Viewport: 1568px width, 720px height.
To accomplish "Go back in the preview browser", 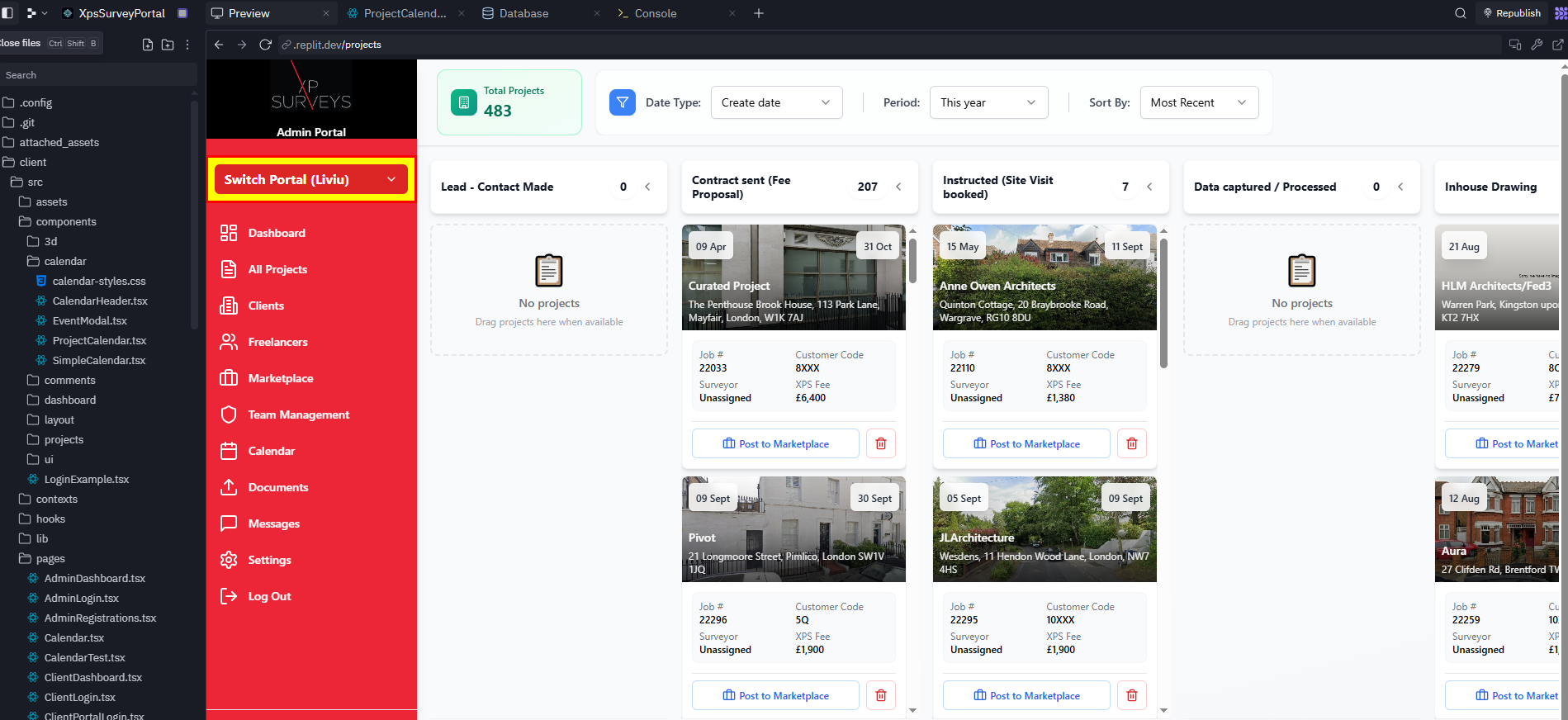I will tap(219, 45).
